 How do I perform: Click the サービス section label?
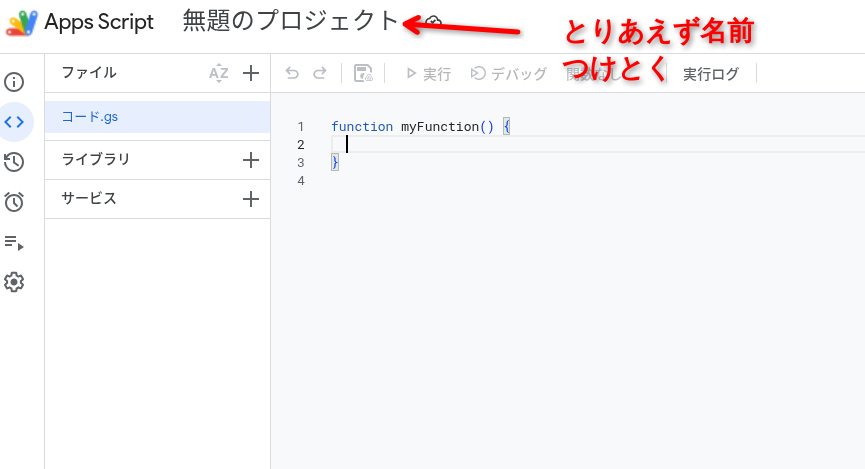point(89,198)
